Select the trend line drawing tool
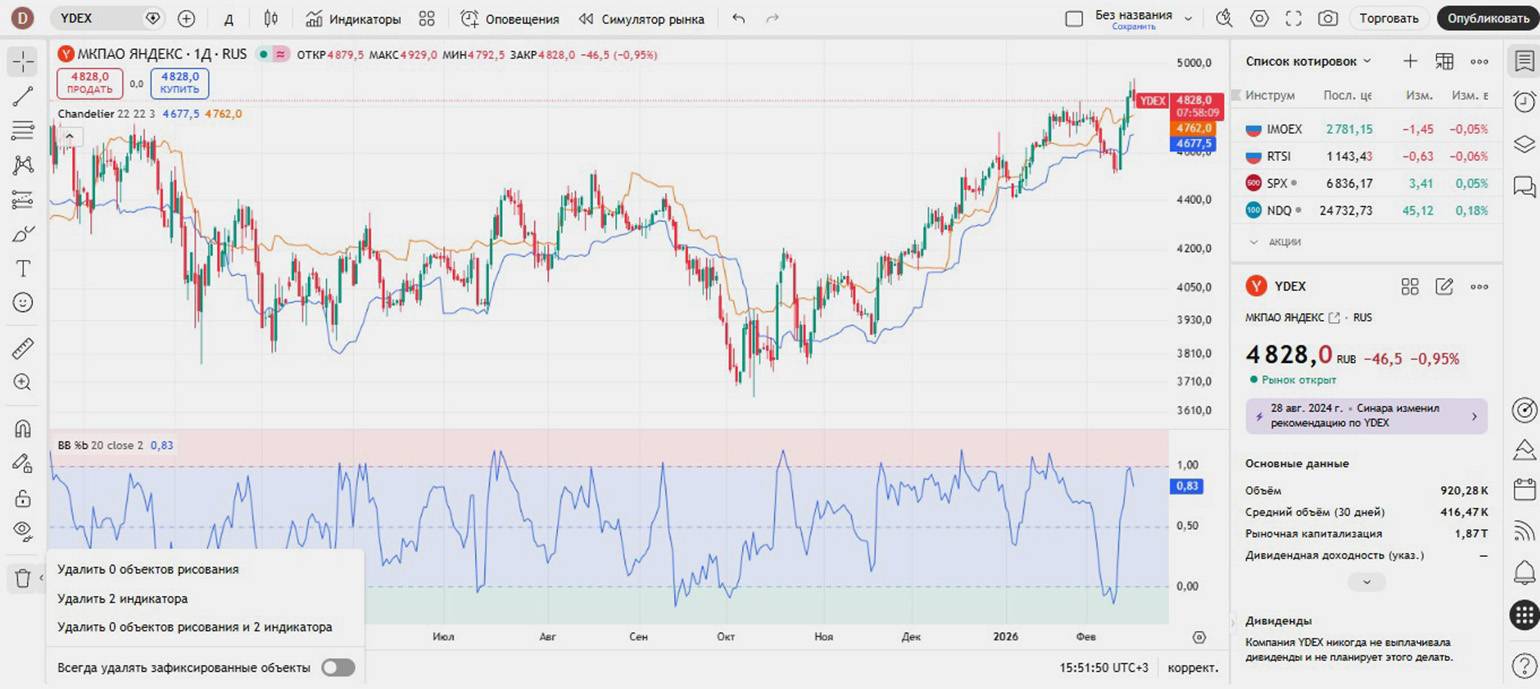1540x689 pixels. pos(22,97)
